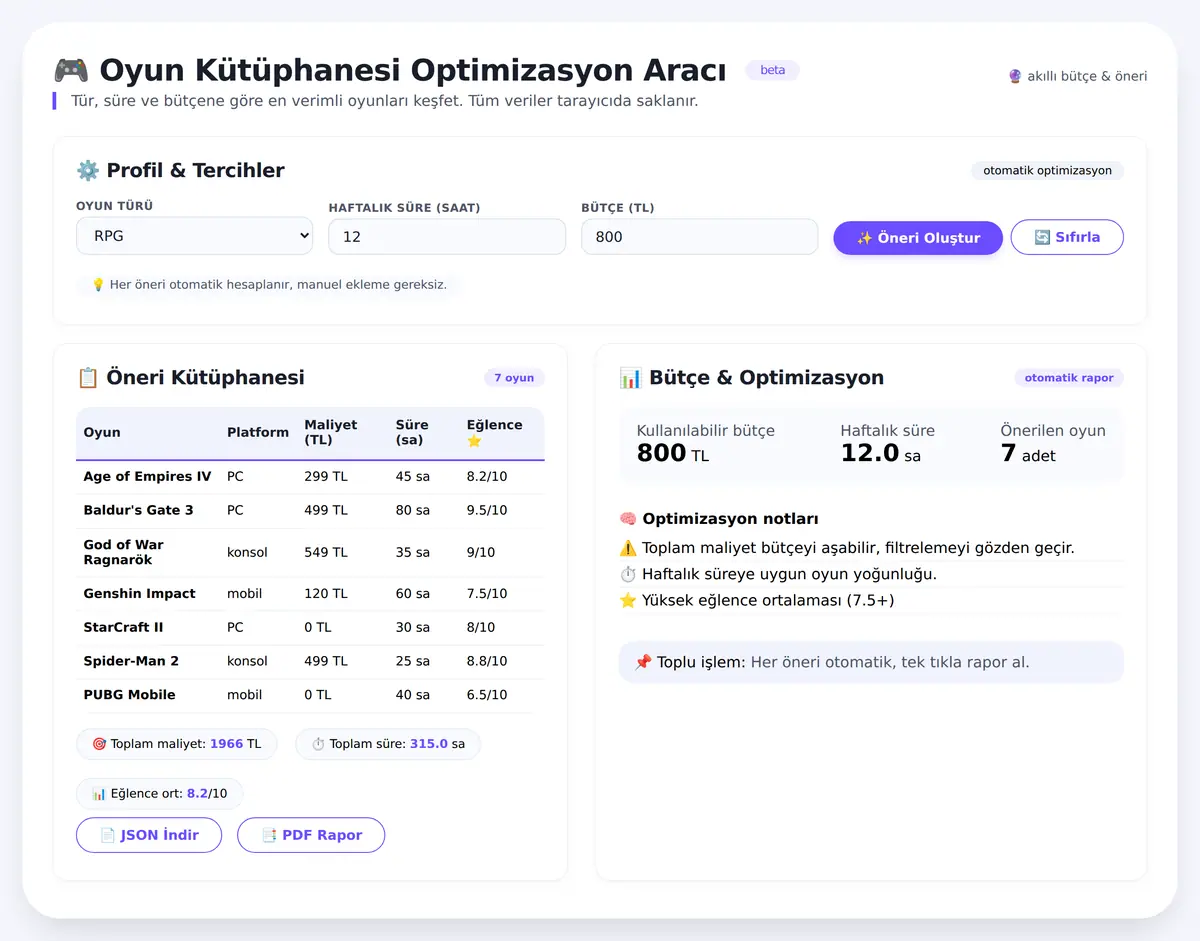This screenshot has height=941, width=1200.
Task: Click the Toplam maliyet 1966 TL chip
Action: coord(176,744)
